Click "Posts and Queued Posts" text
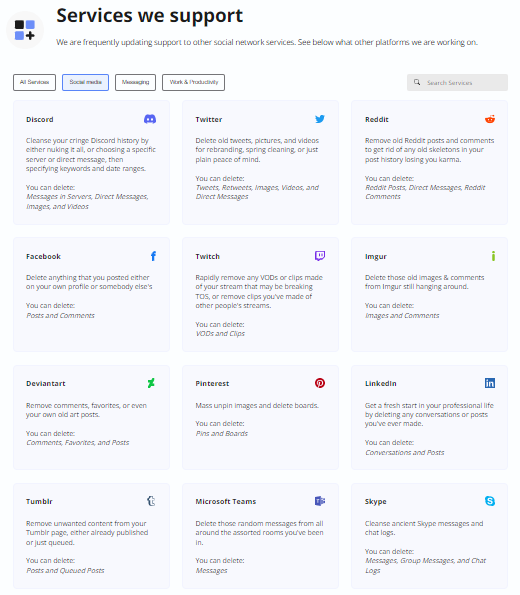 pyautogui.click(x=65, y=570)
